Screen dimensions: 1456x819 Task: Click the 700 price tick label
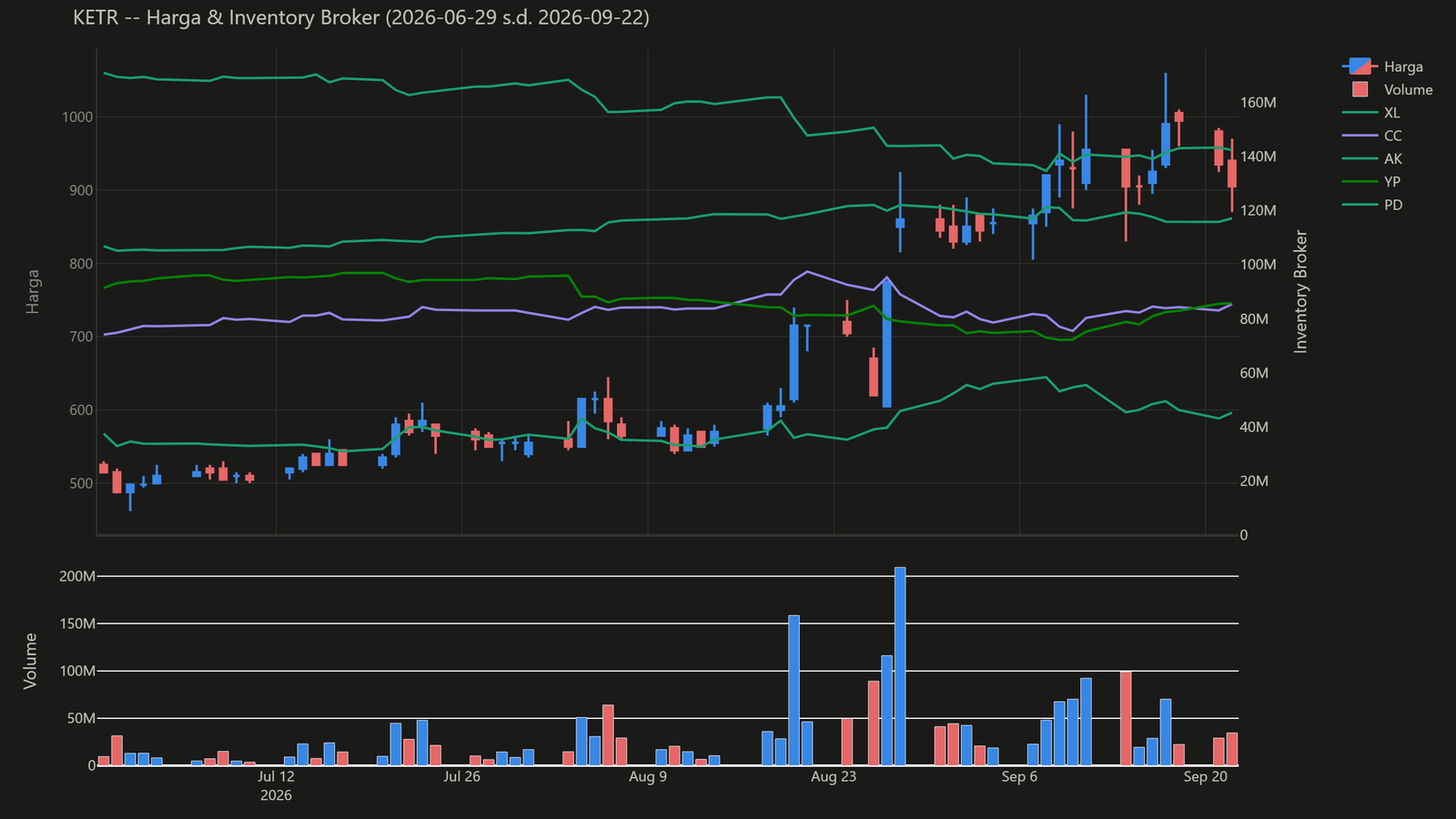[81, 337]
